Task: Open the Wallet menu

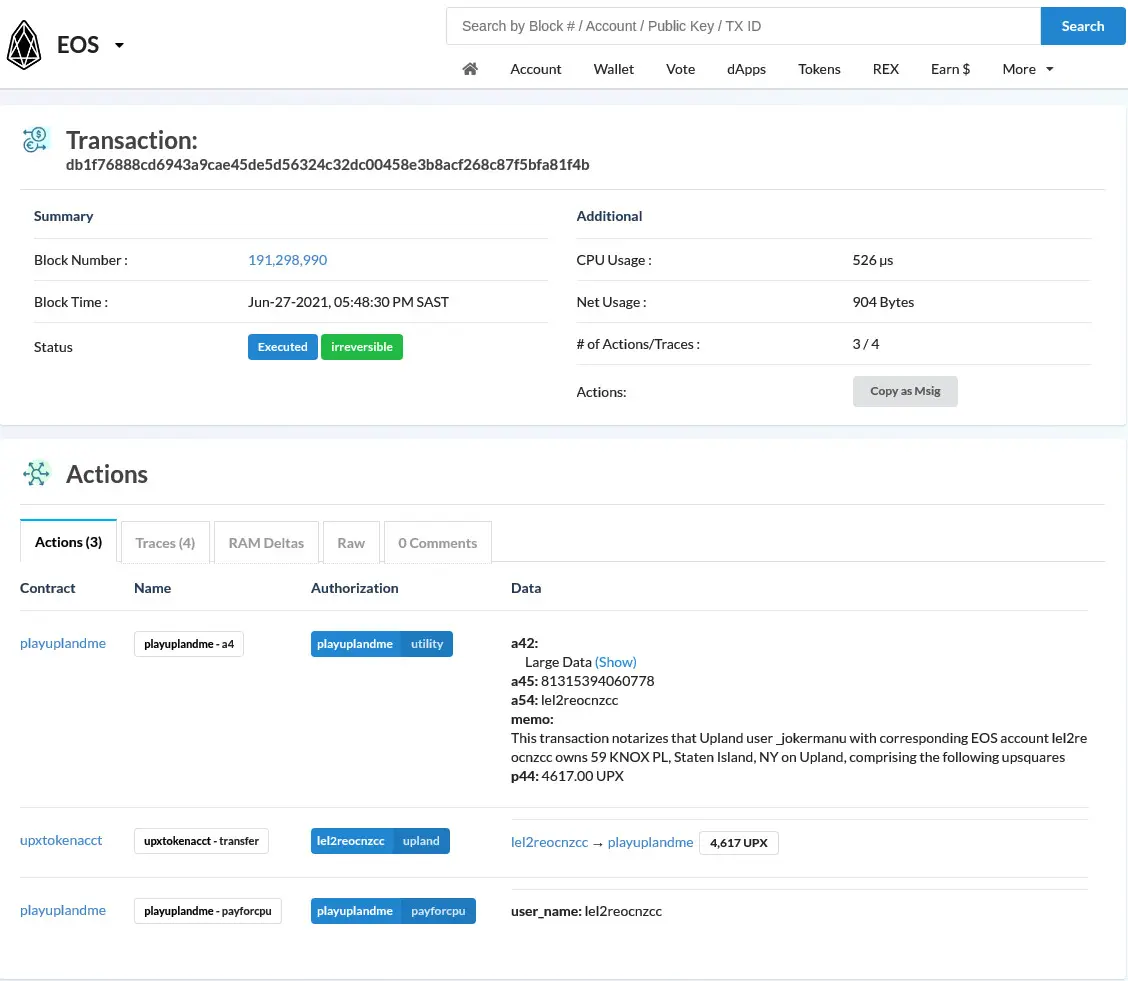Action: 614,69
